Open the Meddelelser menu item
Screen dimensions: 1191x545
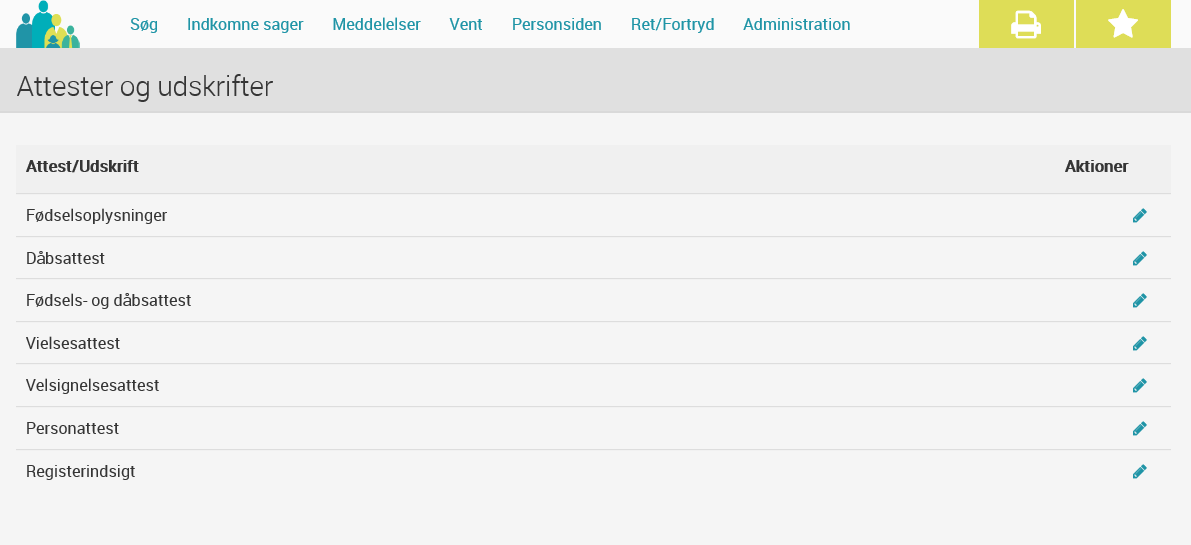click(x=377, y=24)
